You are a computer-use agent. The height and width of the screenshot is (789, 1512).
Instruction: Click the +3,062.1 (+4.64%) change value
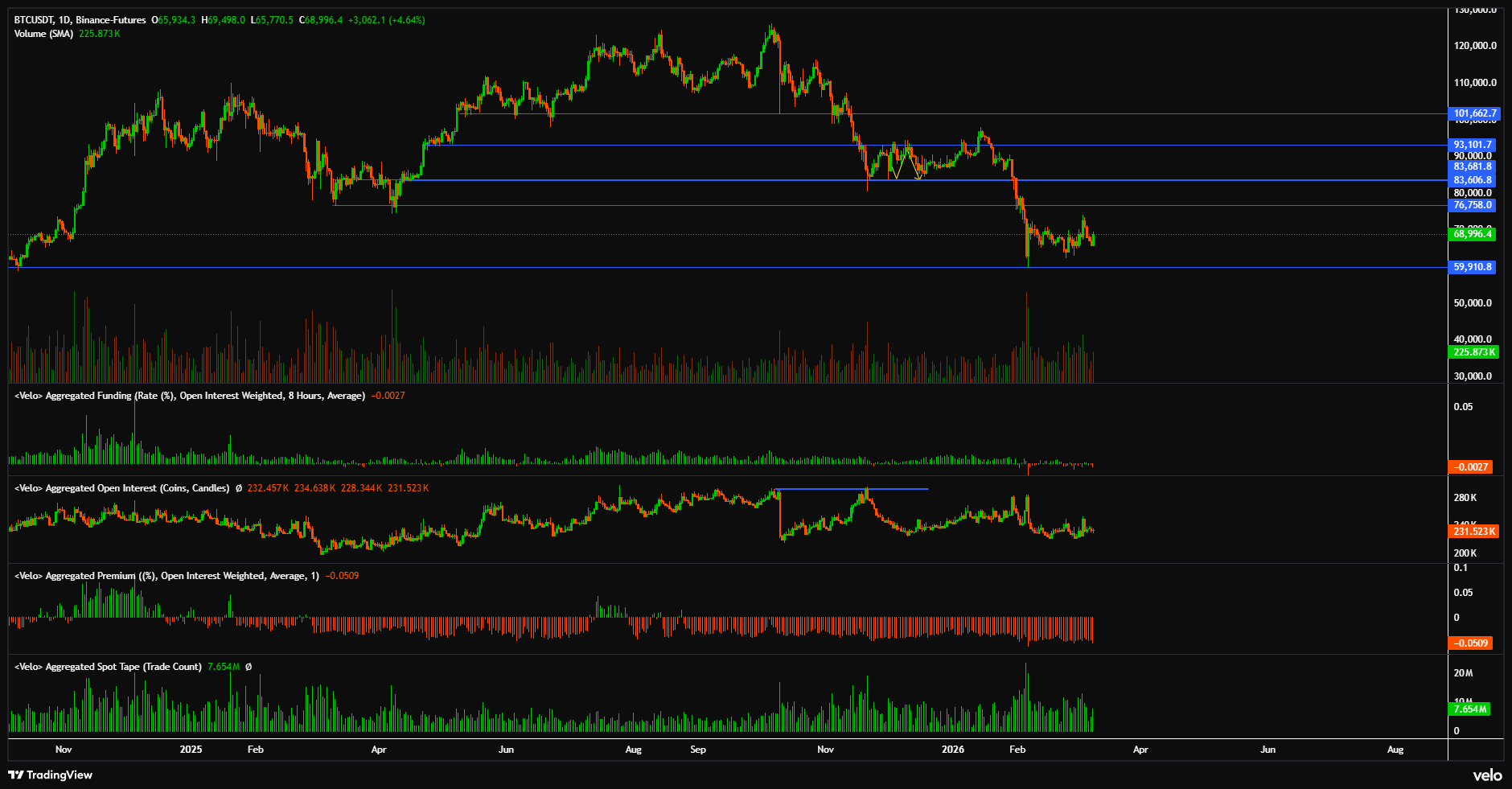(x=388, y=20)
